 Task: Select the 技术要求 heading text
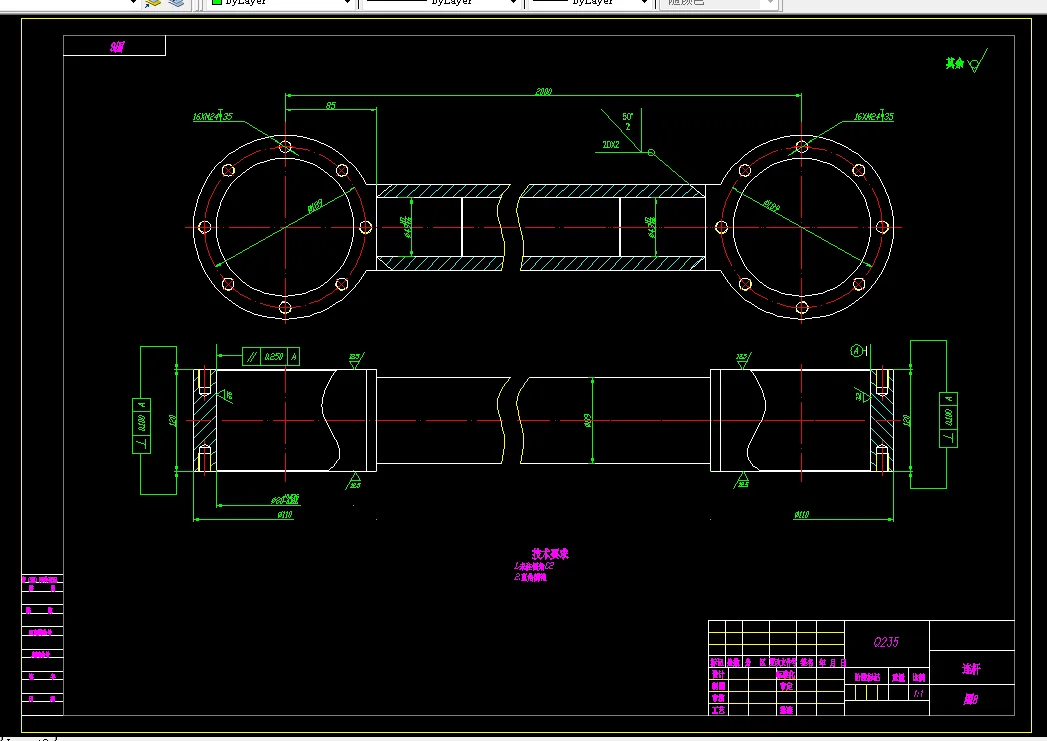click(550, 554)
